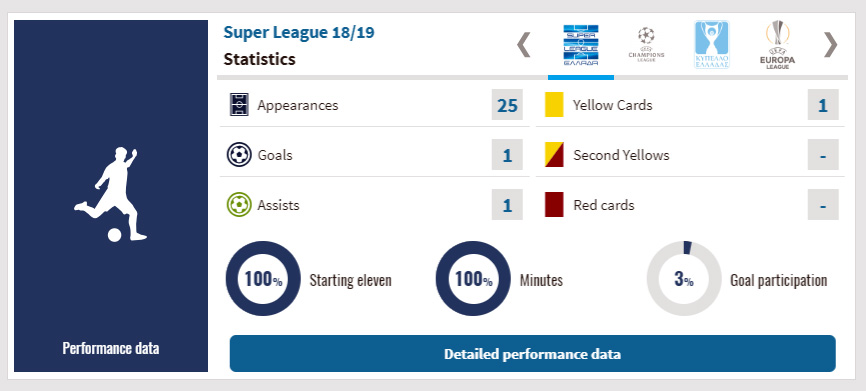Select the Greek Cup logo tab
This screenshot has width=866, height=391.
click(711, 45)
